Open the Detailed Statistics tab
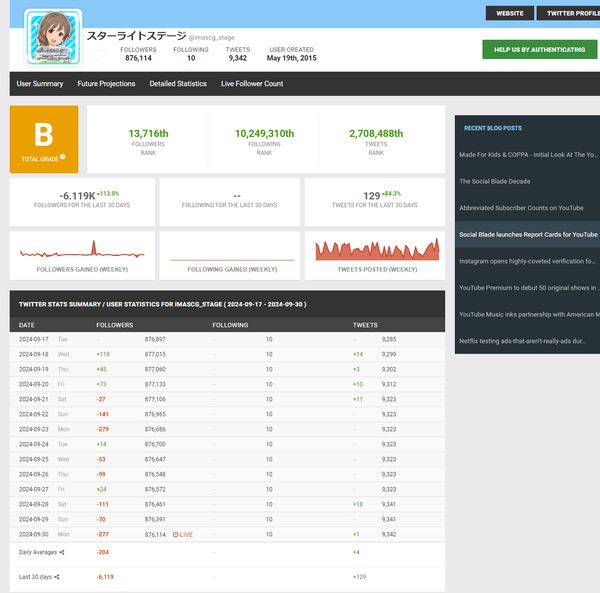Screen dimensions: 600x593 [178, 83]
